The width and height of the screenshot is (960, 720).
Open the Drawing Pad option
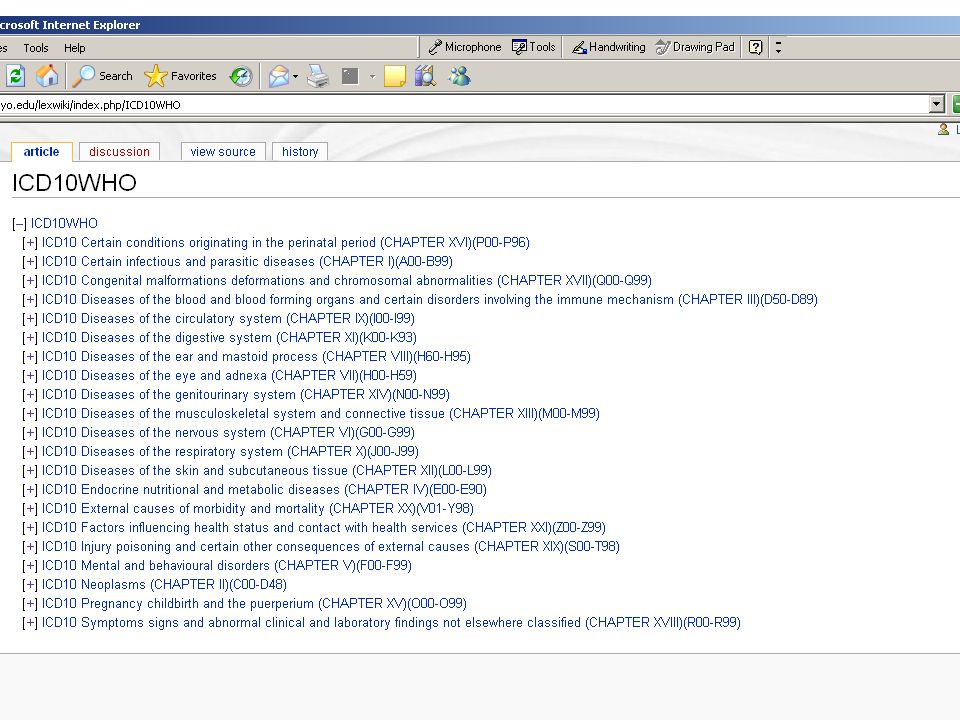click(695, 47)
